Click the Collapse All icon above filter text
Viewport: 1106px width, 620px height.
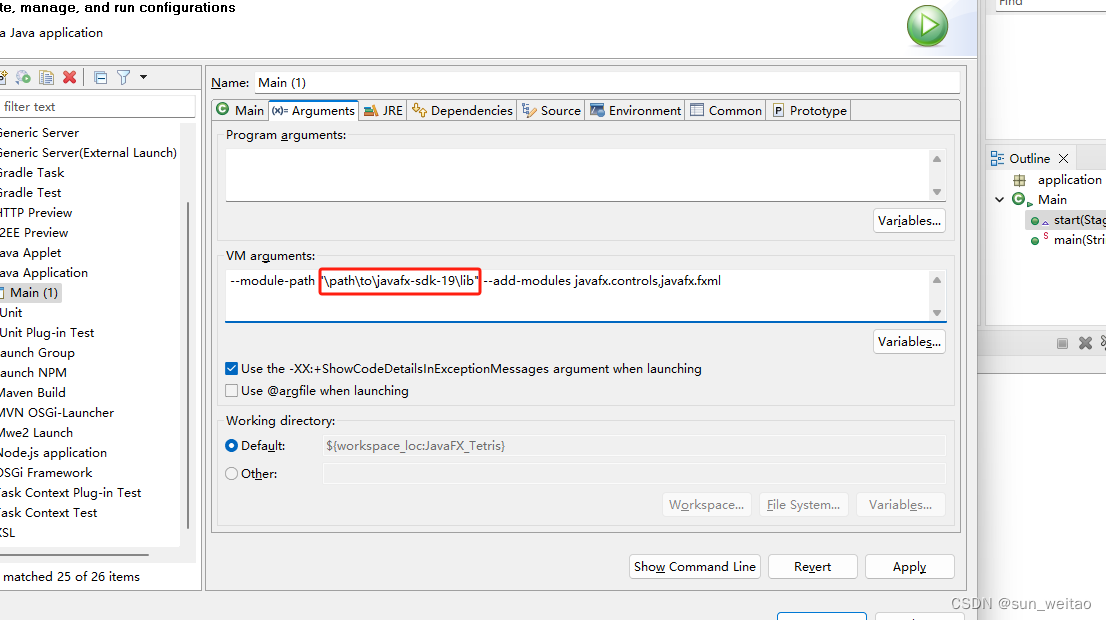pos(100,77)
